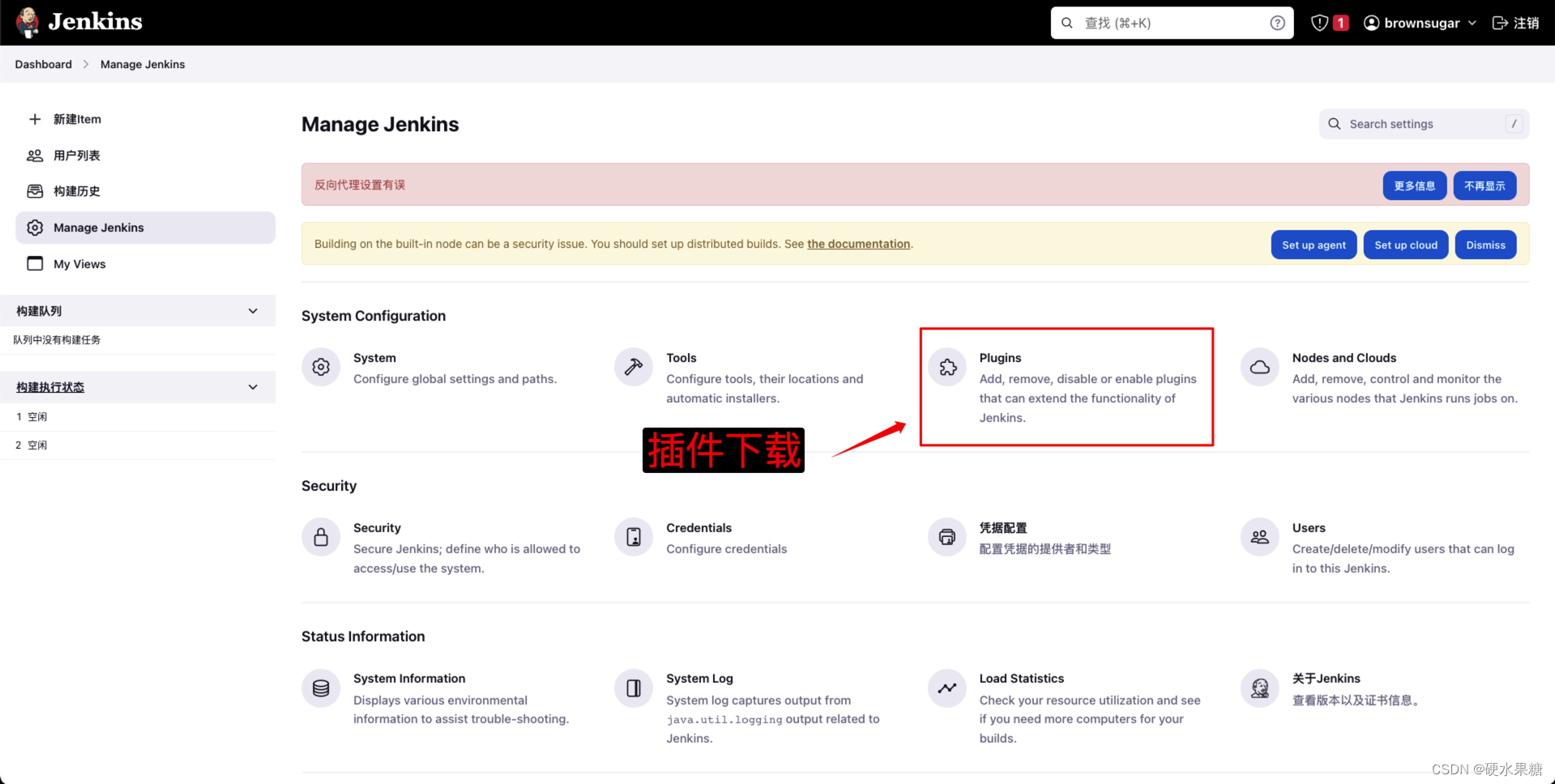Click the My Views window icon
Viewport: 1555px width, 784px height.
pyautogui.click(x=35, y=263)
